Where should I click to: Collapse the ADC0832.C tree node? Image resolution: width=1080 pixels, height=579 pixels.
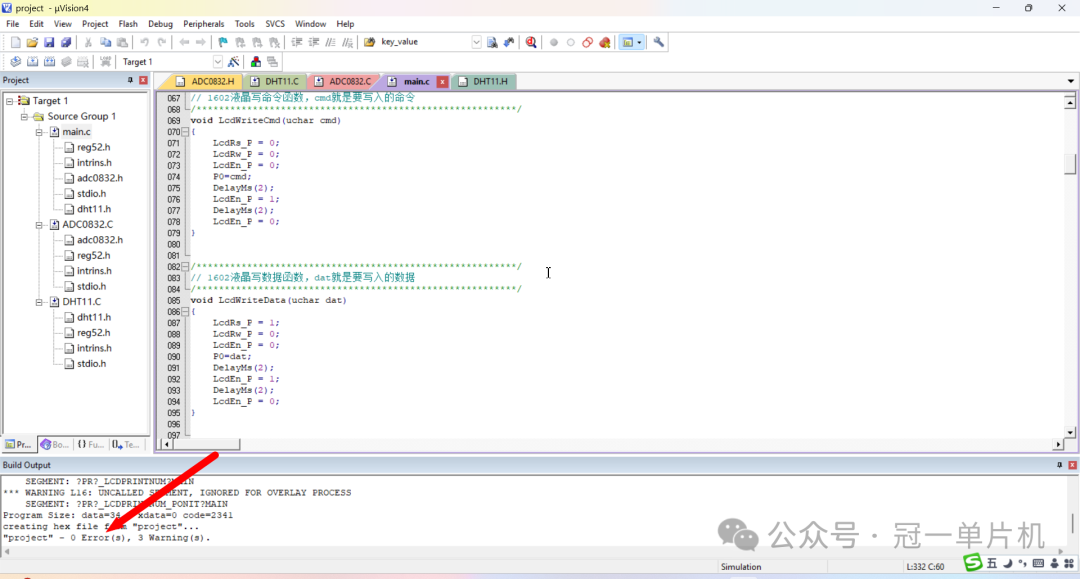pos(39,224)
